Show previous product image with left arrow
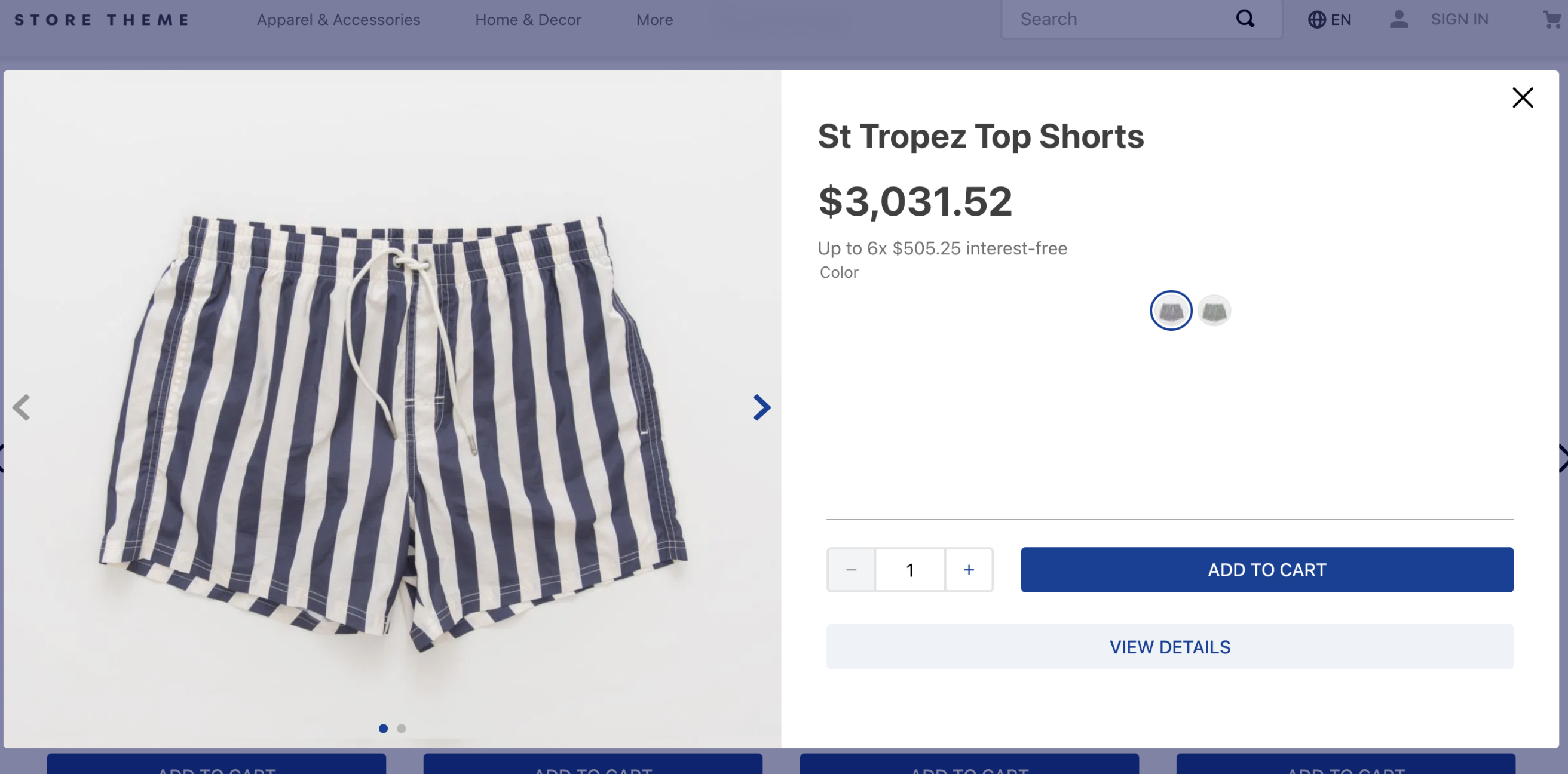1568x774 pixels. 22,407
